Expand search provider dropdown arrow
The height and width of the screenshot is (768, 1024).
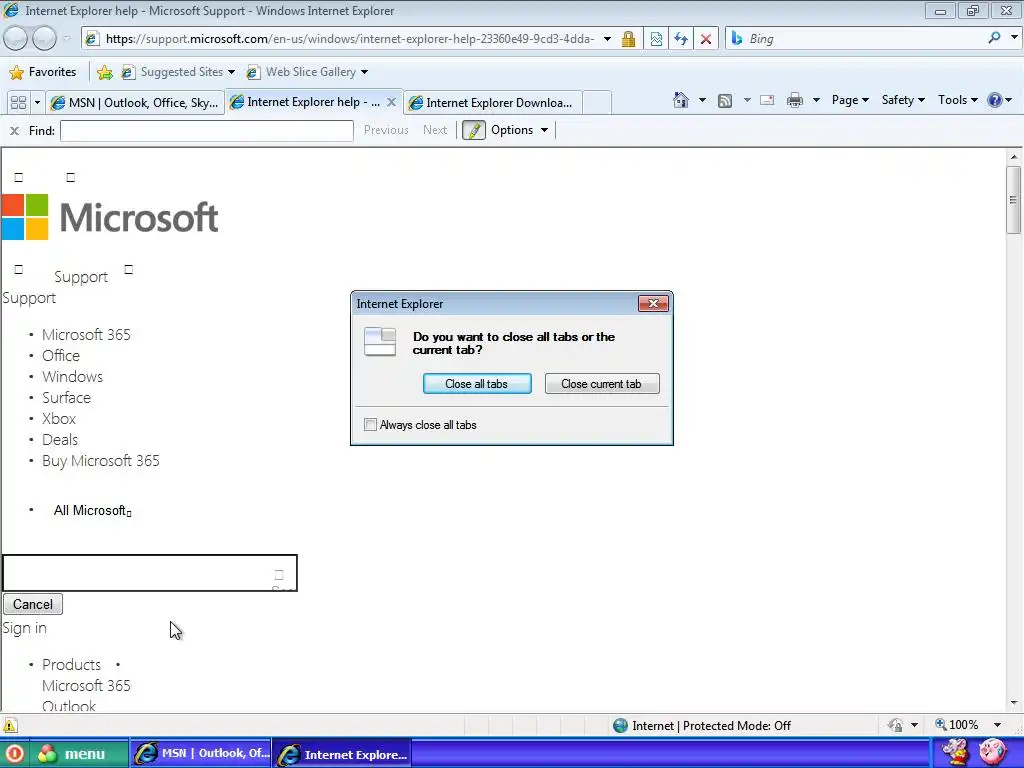click(x=1014, y=38)
